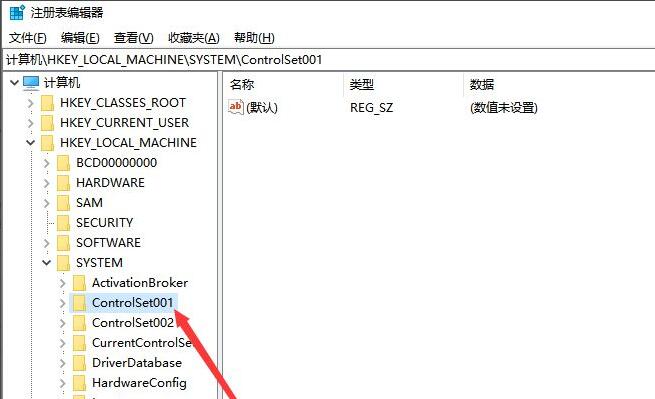Click the registry path address bar
Viewport: 655px width, 399px height.
tap(328, 60)
